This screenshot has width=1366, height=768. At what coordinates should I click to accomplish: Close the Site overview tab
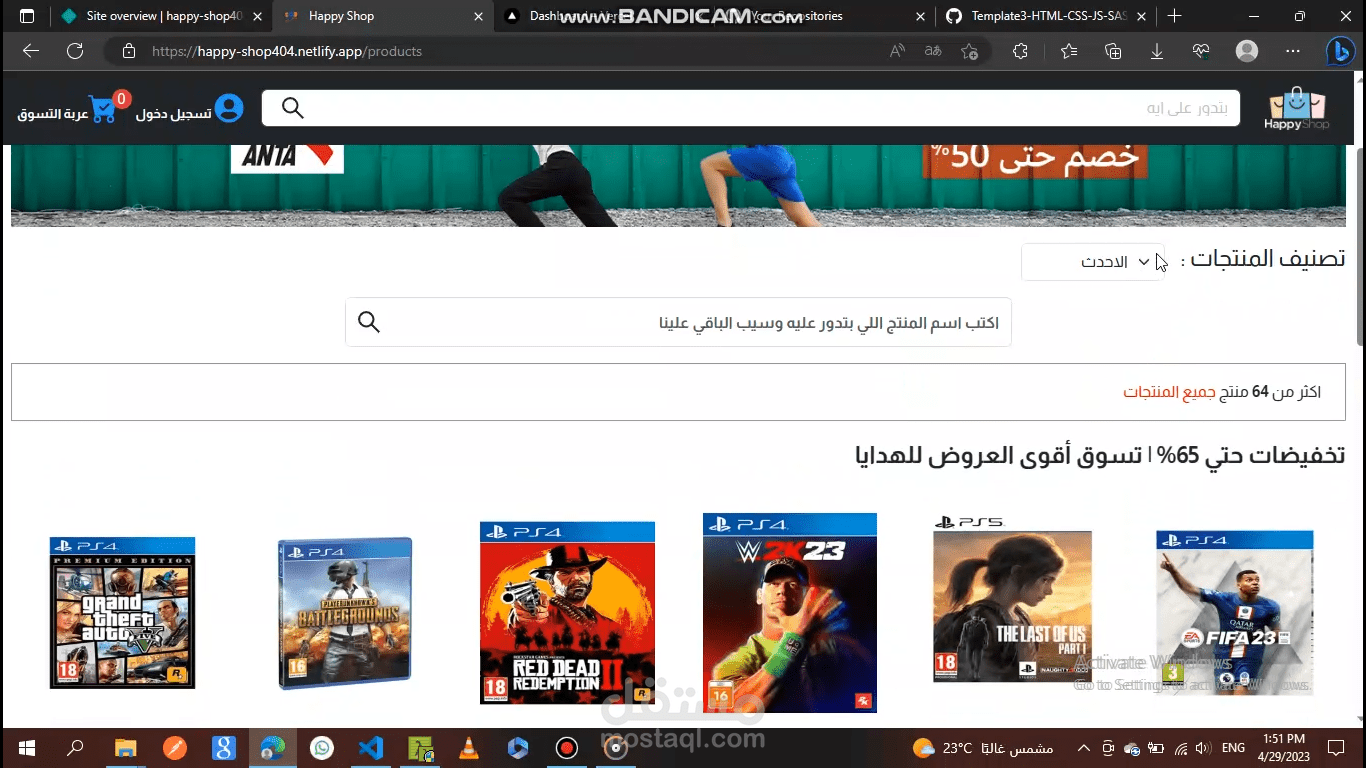257,16
